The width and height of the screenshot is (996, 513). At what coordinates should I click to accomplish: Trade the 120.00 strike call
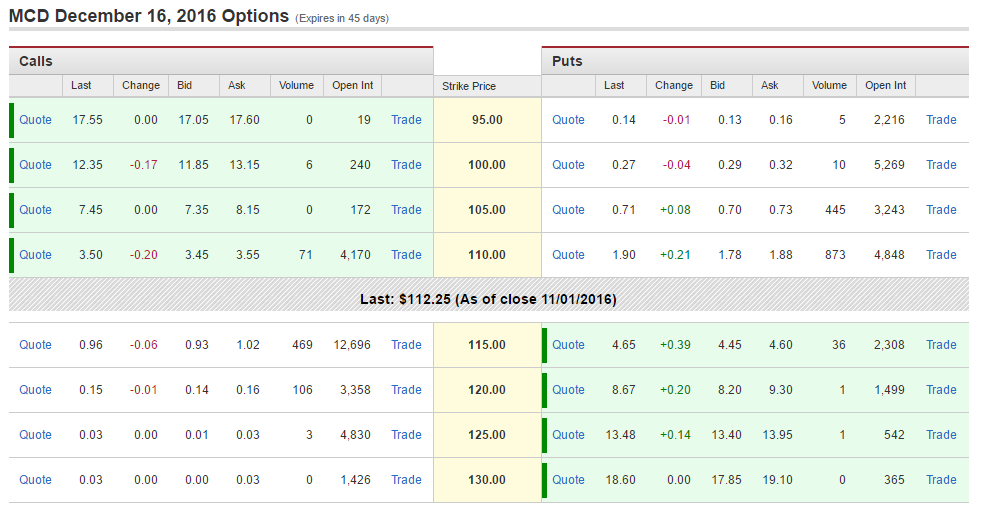406,390
